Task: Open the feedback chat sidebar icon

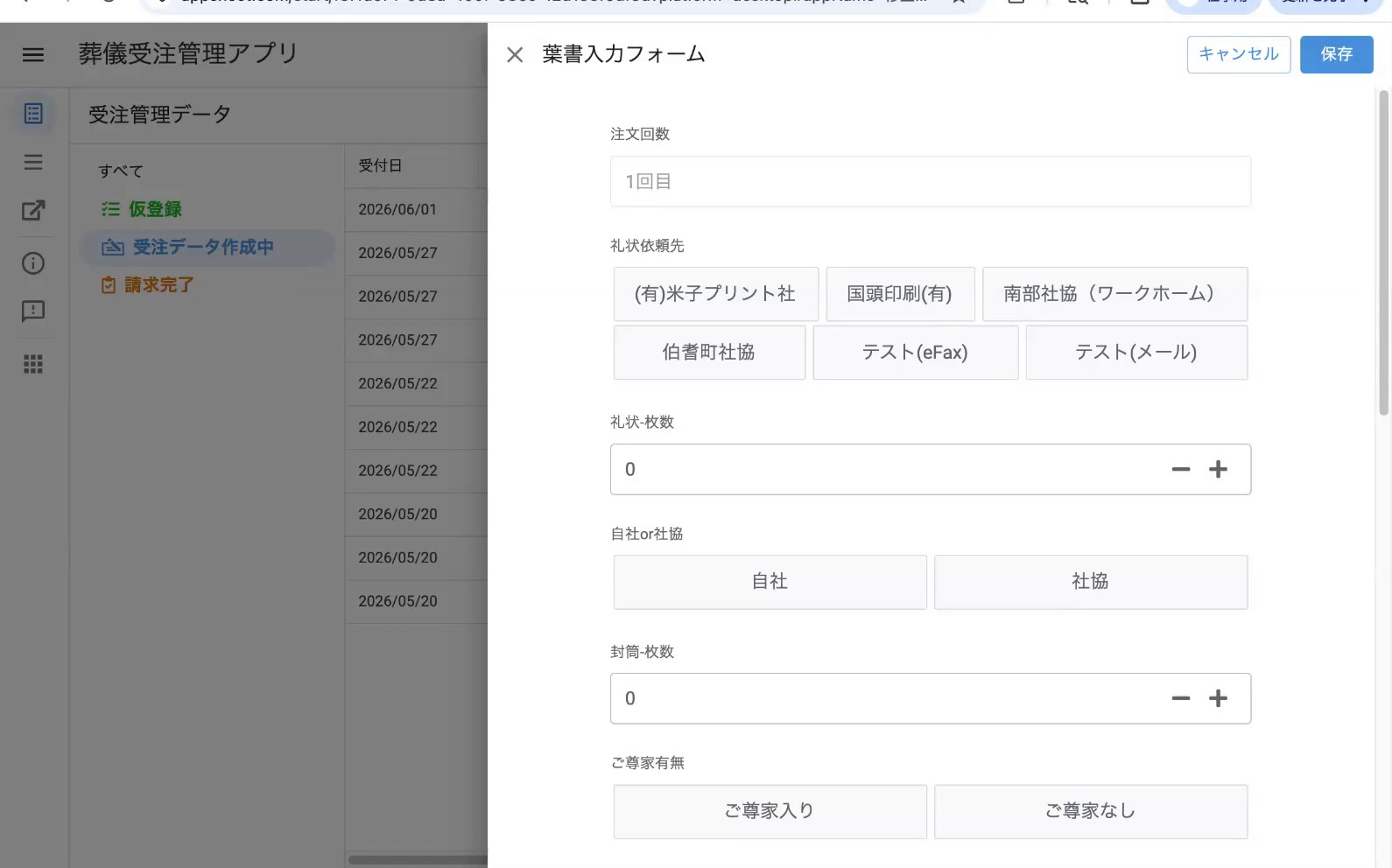Action: [33, 311]
